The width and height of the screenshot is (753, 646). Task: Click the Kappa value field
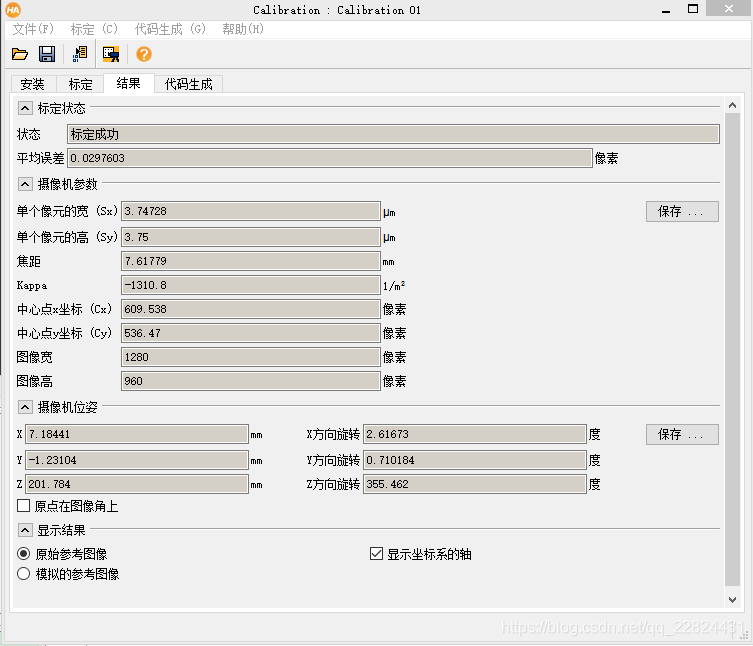point(251,285)
